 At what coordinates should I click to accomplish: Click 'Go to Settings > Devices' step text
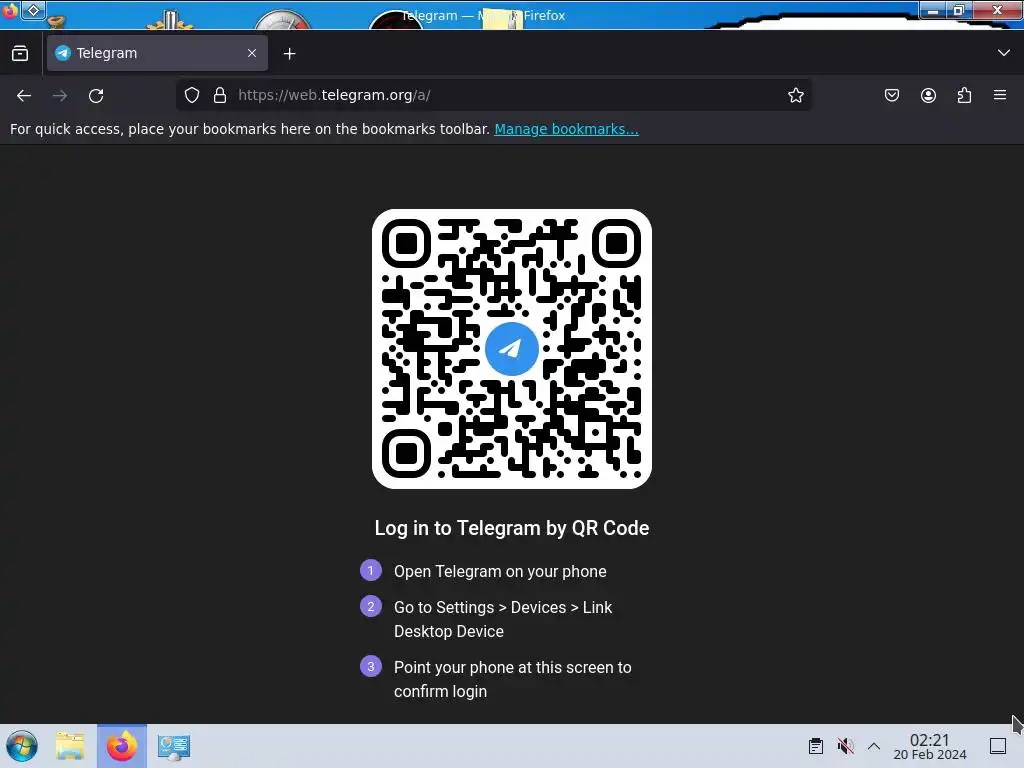coord(503,619)
